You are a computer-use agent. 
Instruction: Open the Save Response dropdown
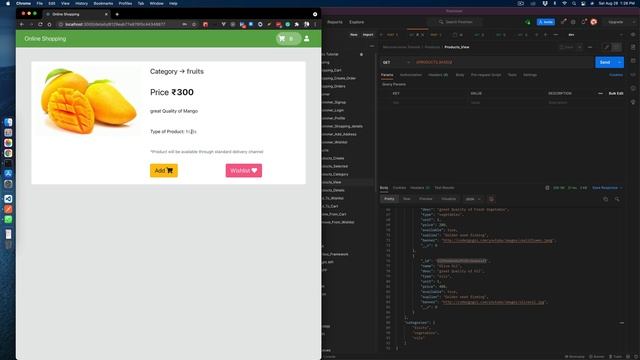pos(607,188)
